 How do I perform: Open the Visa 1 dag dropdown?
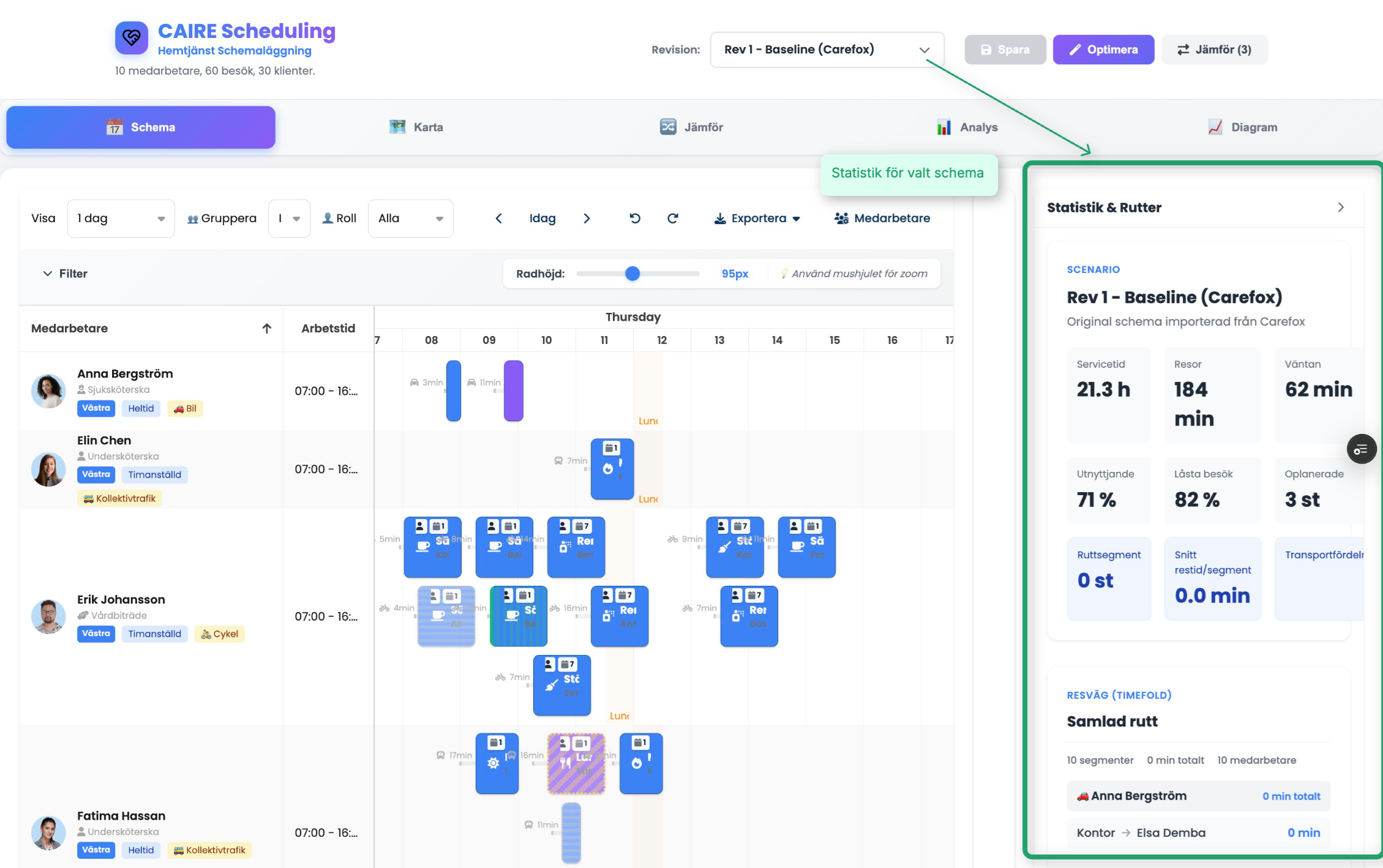click(x=121, y=219)
